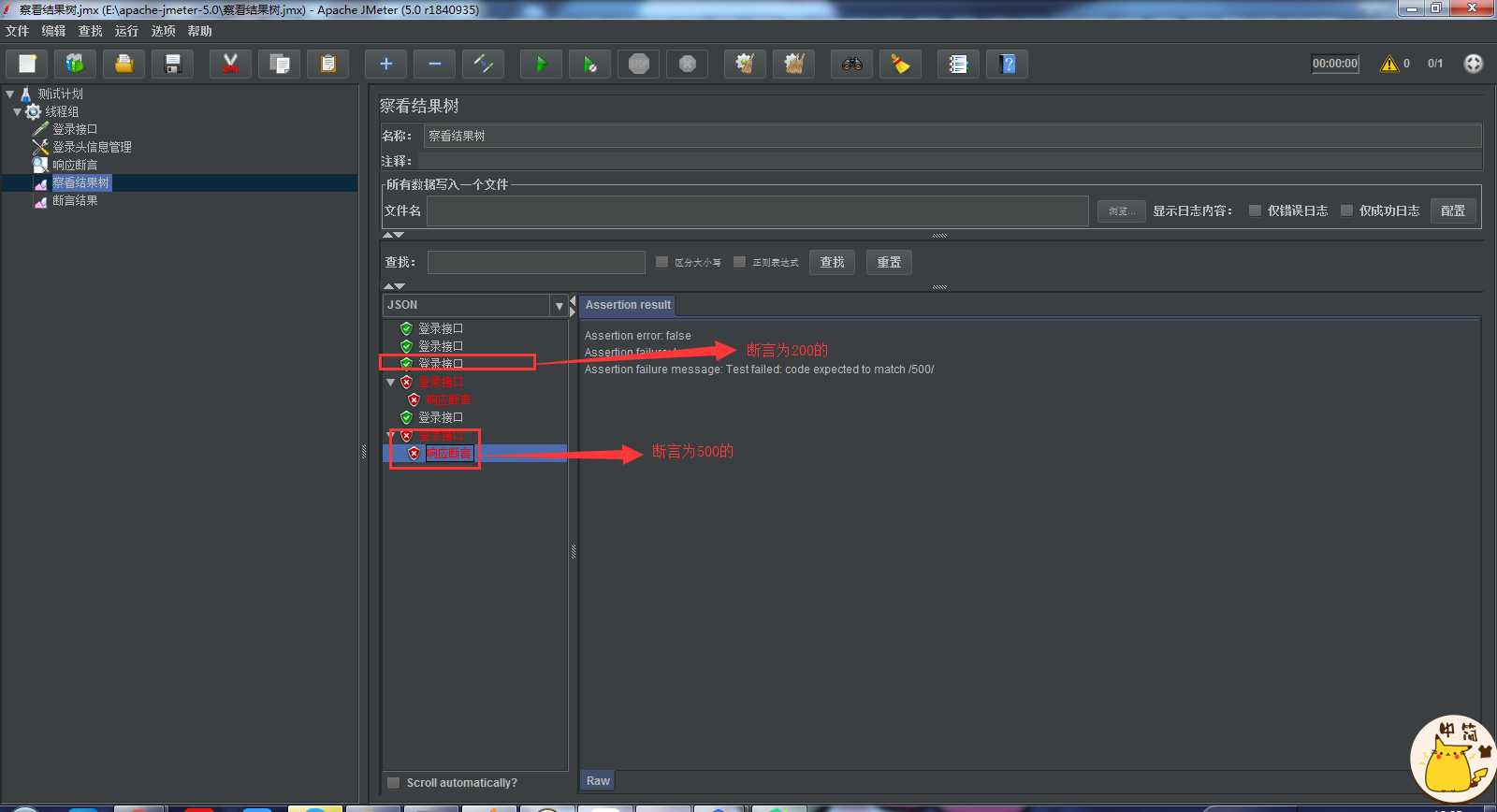Screen dimensions: 1497x812
Task: Click the Open file folder icon
Action: click(124, 64)
